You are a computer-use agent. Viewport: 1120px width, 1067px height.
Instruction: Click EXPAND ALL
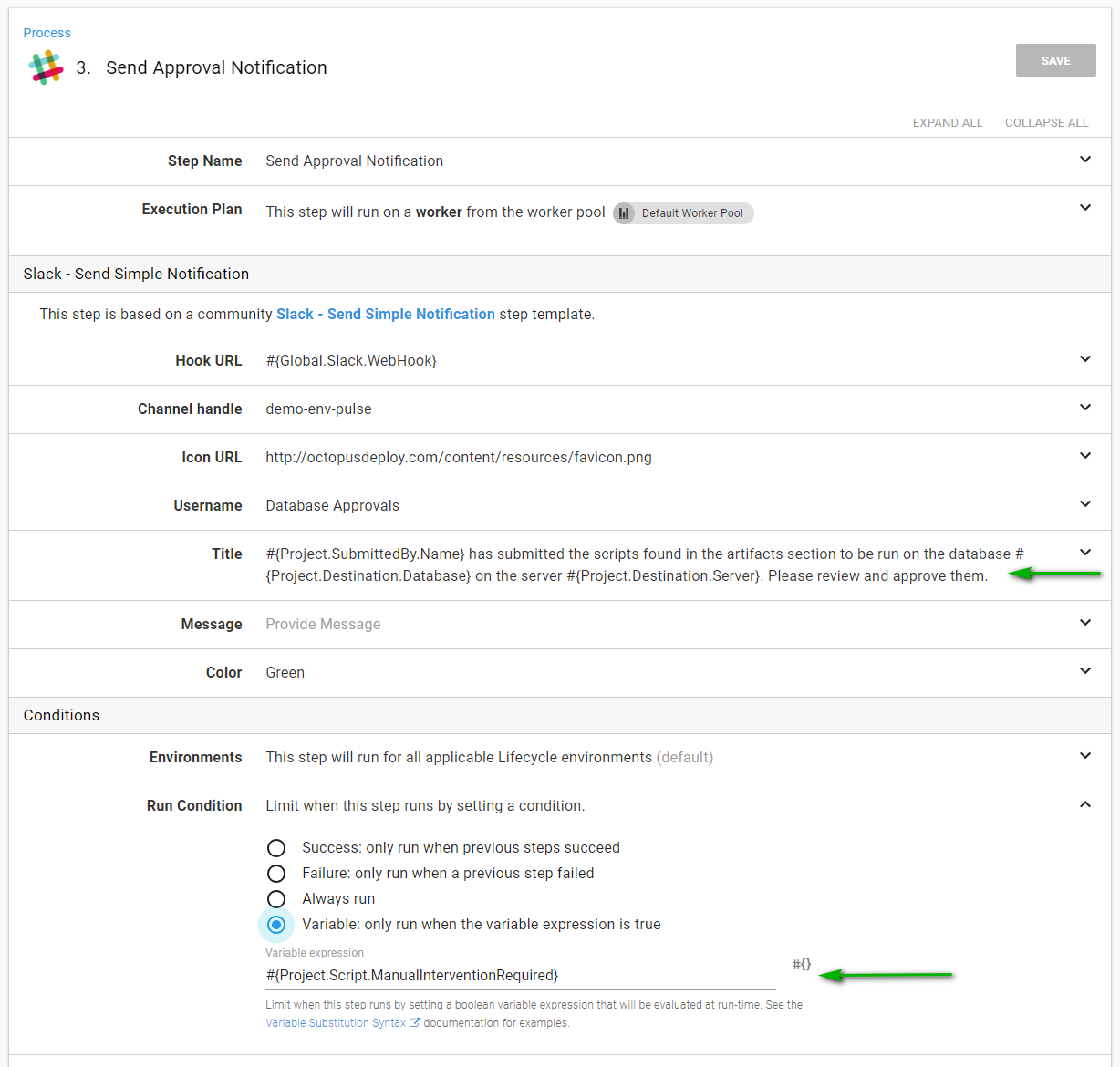coord(947,123)
